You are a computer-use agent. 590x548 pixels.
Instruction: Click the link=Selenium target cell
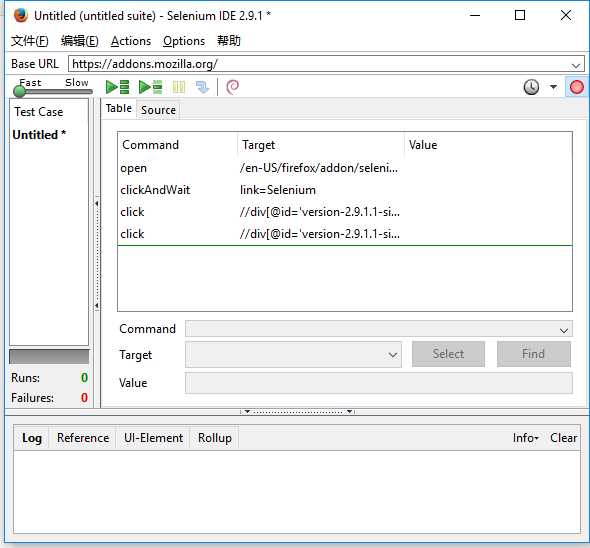pos(278,190)
